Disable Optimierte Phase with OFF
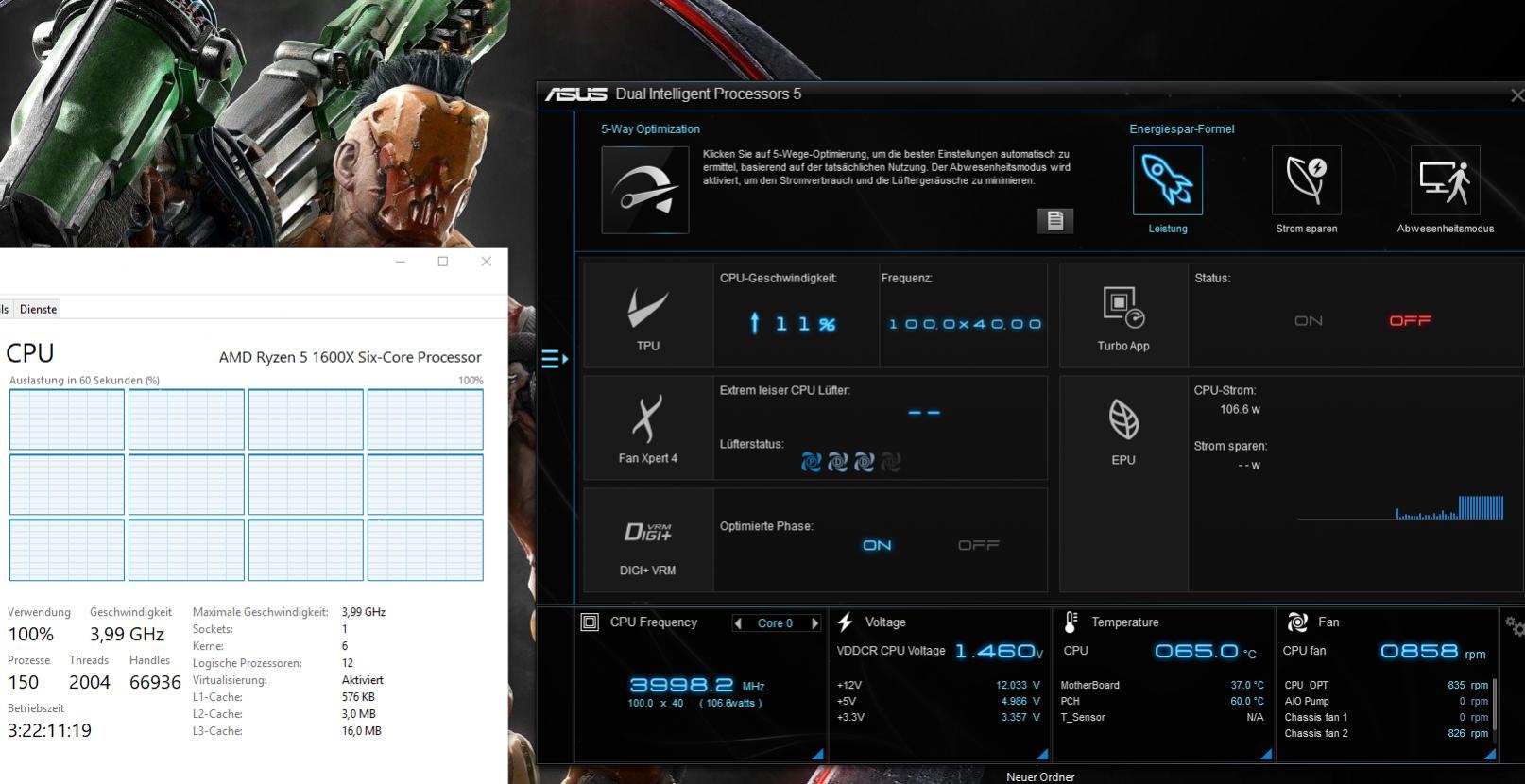The height and width of the screenshot is (784, 1525). point(978,545)
